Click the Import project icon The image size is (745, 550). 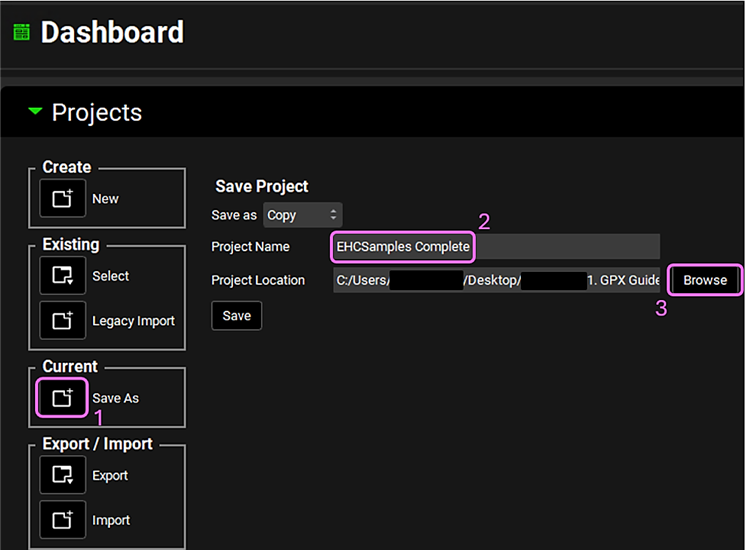pos(63,520)
